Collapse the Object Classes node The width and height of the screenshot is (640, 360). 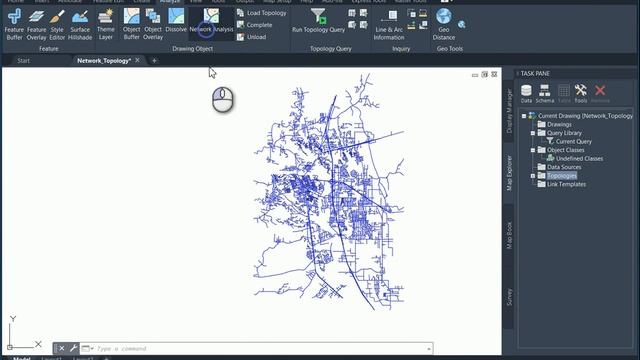click(x=533, y=150)
